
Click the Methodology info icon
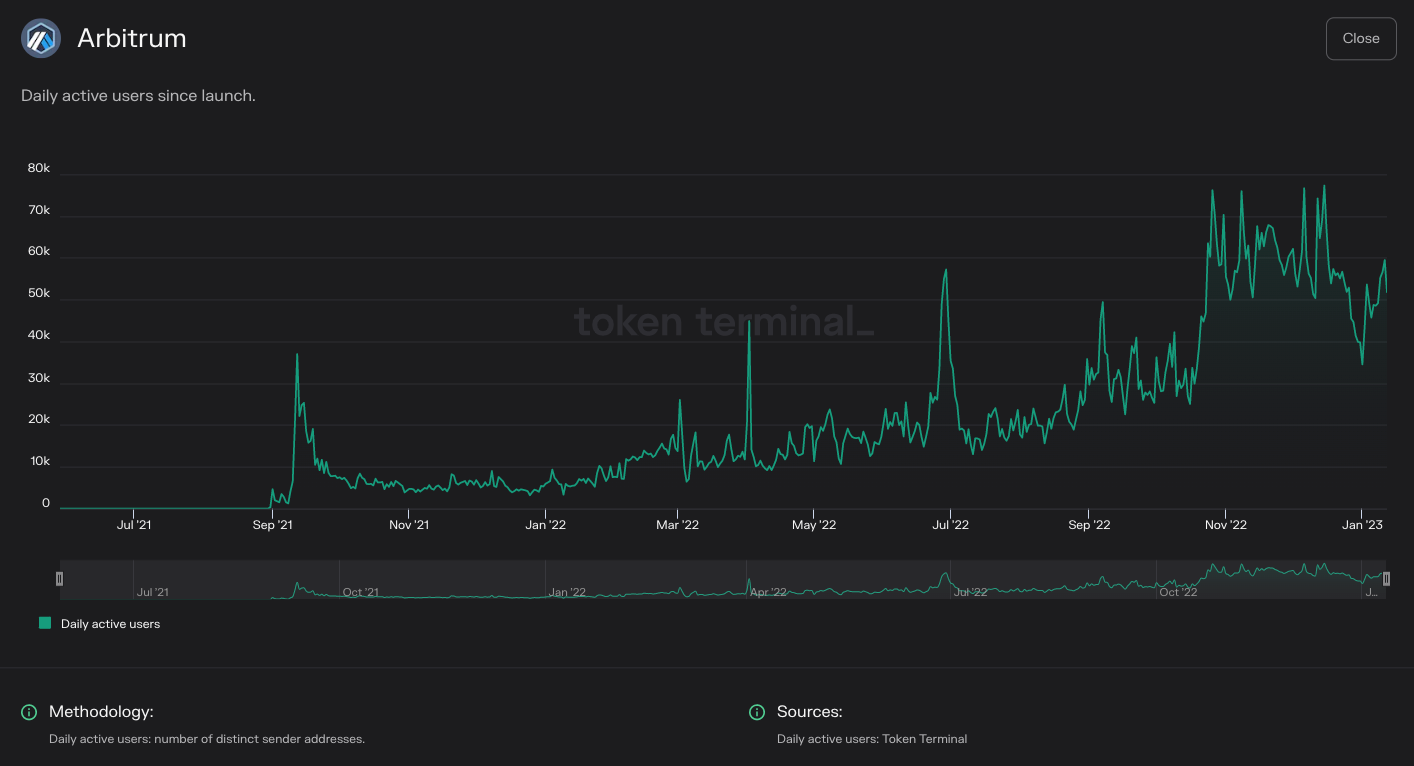coord(29,712)
